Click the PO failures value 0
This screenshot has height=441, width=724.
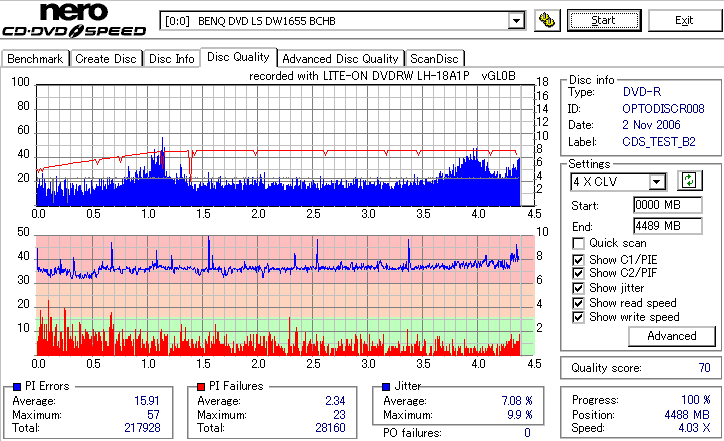pos(527,433)
